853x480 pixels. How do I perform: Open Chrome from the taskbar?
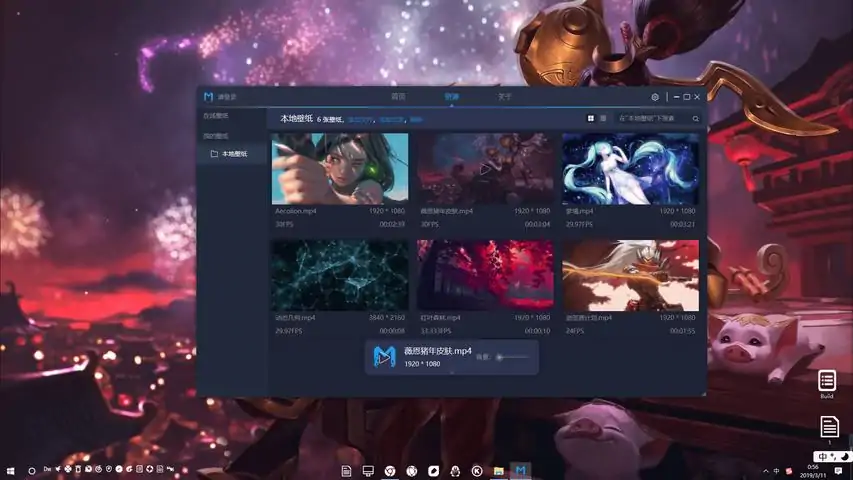coord(390,471)
